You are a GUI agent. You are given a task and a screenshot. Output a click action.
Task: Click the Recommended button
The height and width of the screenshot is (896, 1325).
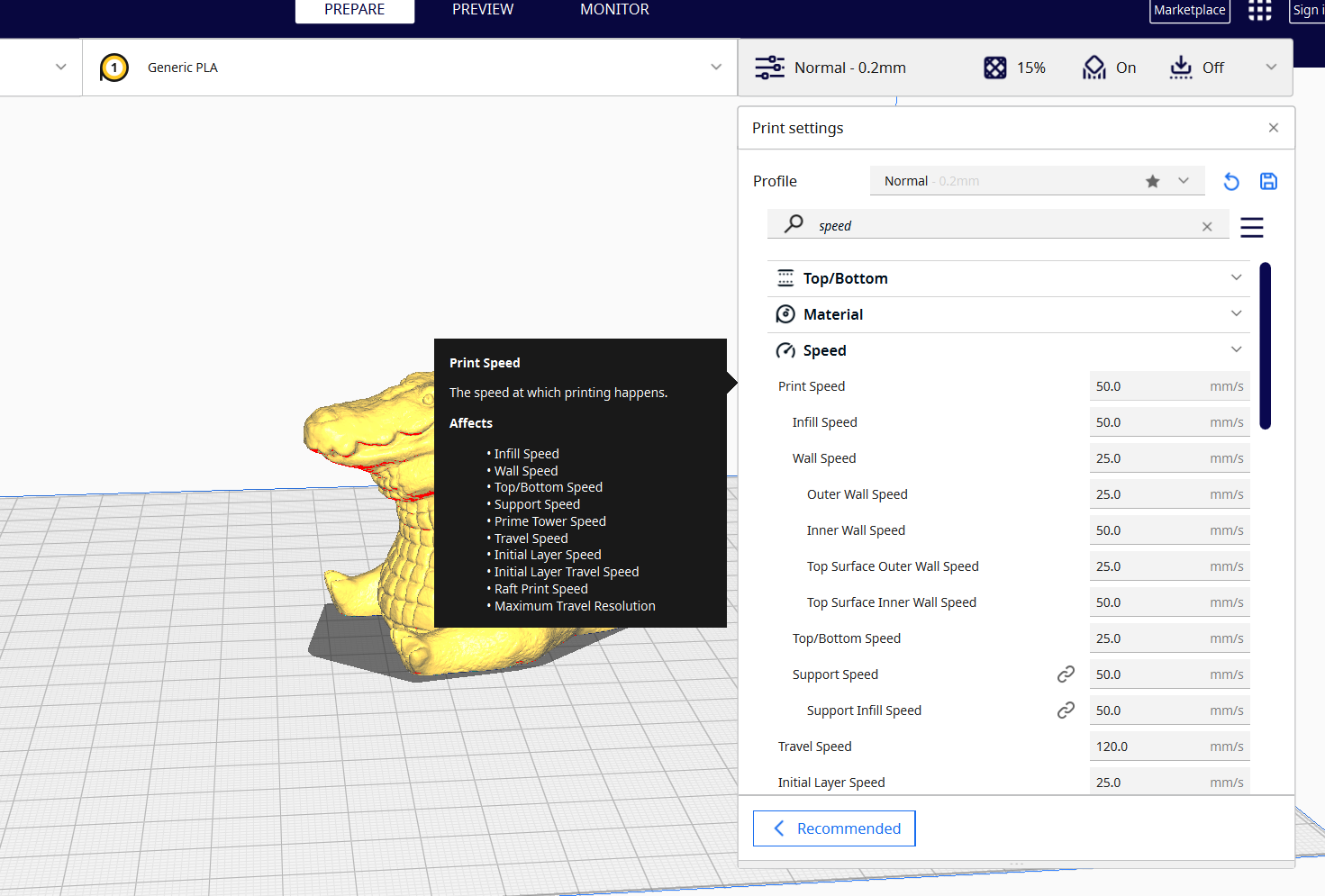point(834,828)
